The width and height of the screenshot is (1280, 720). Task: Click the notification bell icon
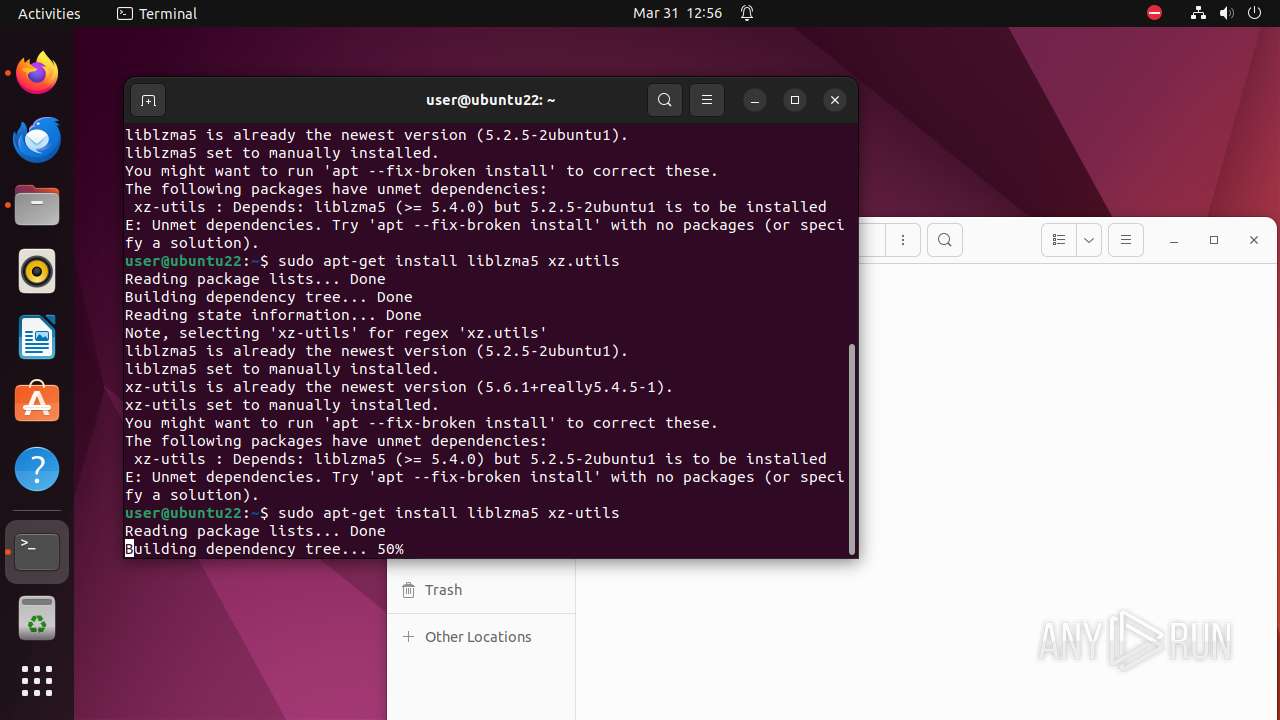pos(747,13)
